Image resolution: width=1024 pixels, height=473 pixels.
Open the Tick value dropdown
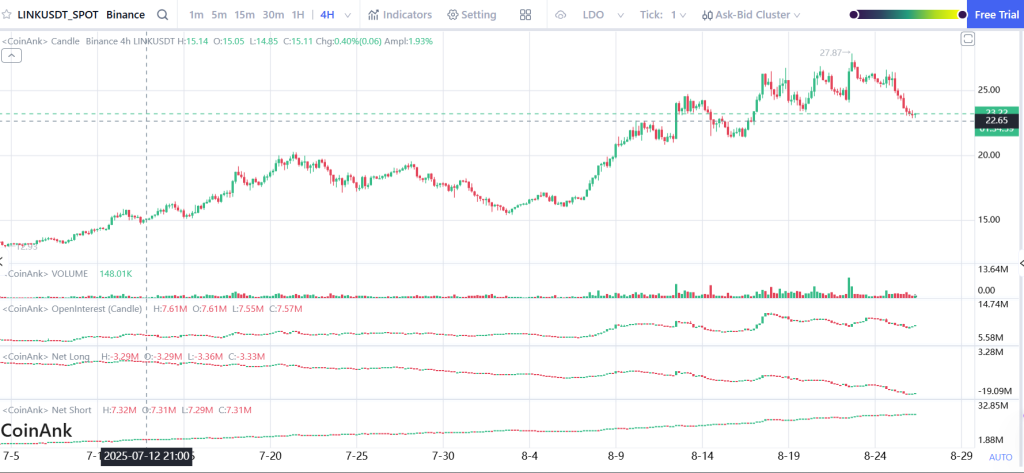[679, 14]
